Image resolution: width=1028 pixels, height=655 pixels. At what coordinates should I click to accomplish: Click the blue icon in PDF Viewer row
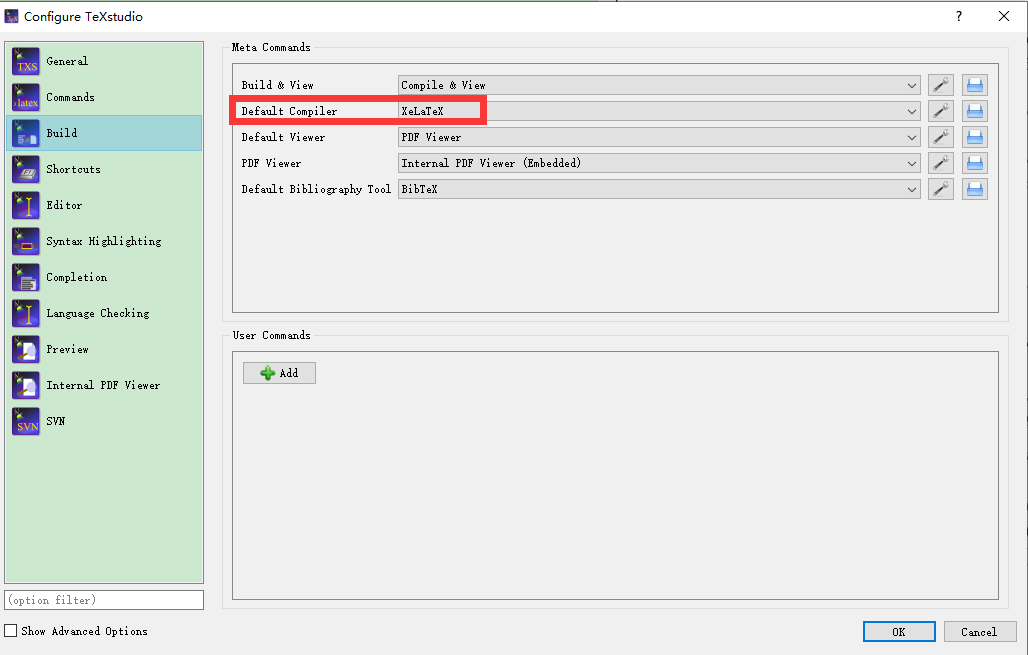pos(975,163)
